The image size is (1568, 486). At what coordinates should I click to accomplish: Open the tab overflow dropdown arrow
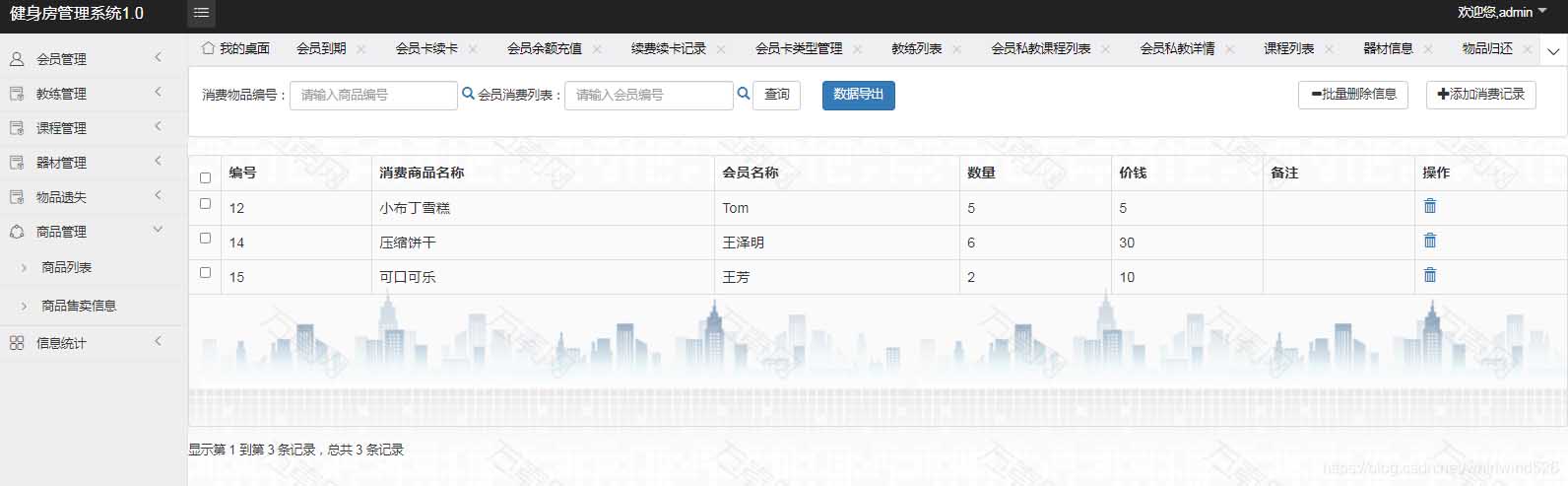(x=1554, y=51)
